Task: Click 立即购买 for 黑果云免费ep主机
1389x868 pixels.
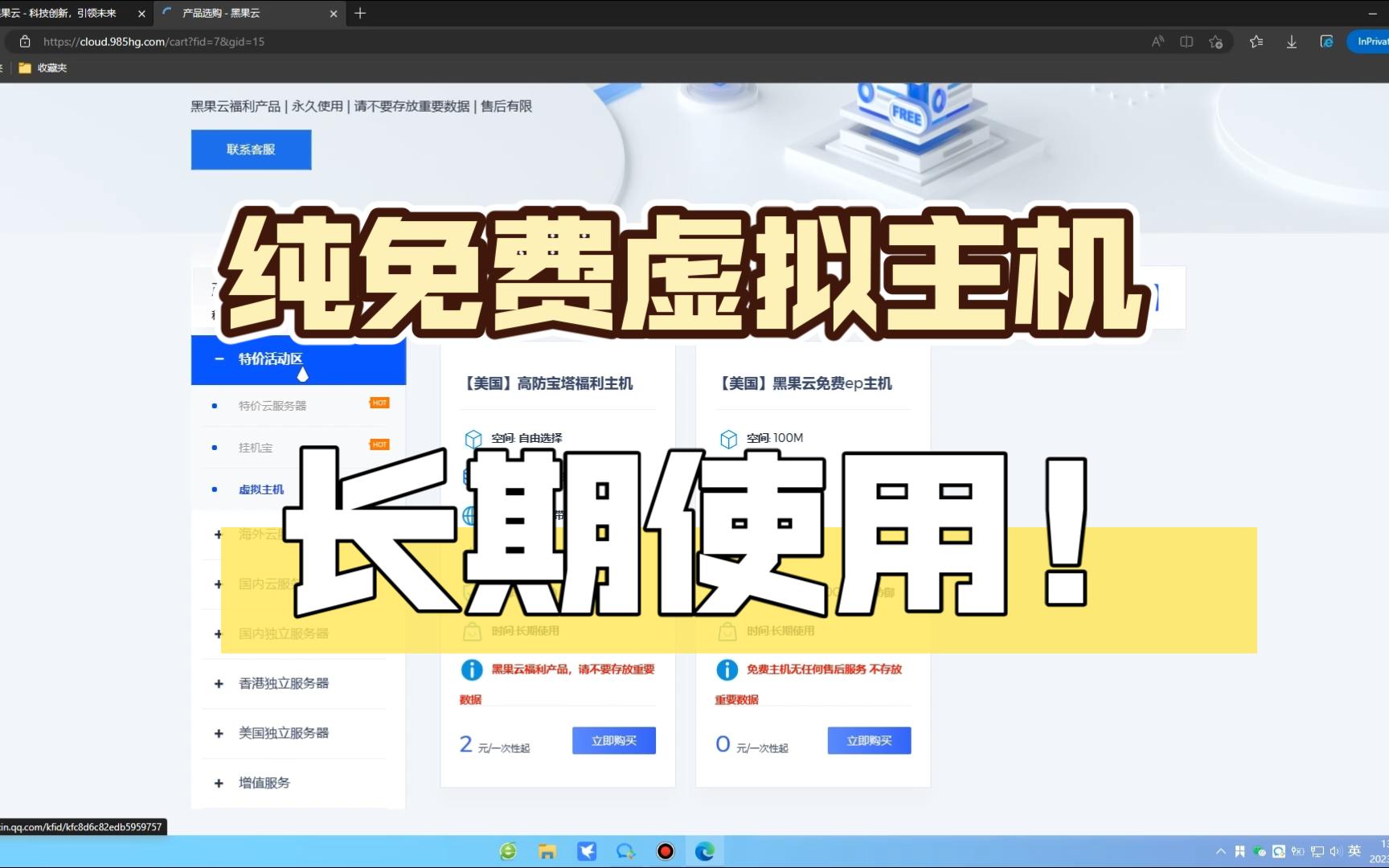Action: tap(869, 741)
